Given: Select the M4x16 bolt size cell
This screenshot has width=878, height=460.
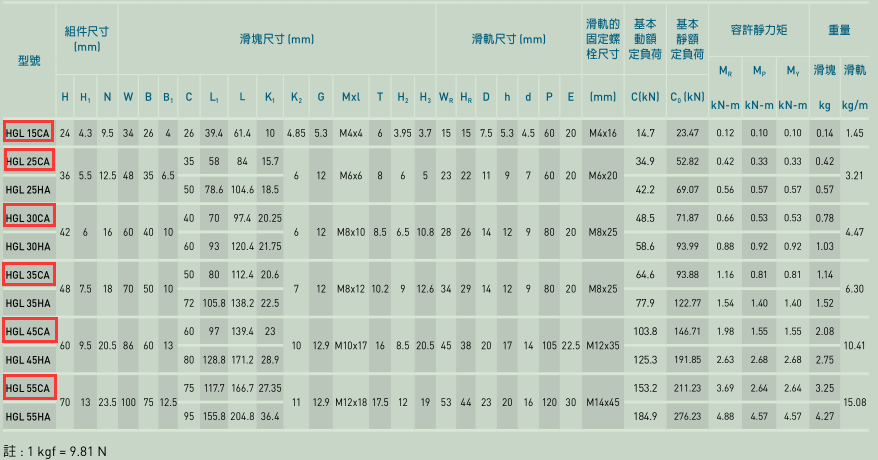Looking at the screenshot, I should click(603, 133).
